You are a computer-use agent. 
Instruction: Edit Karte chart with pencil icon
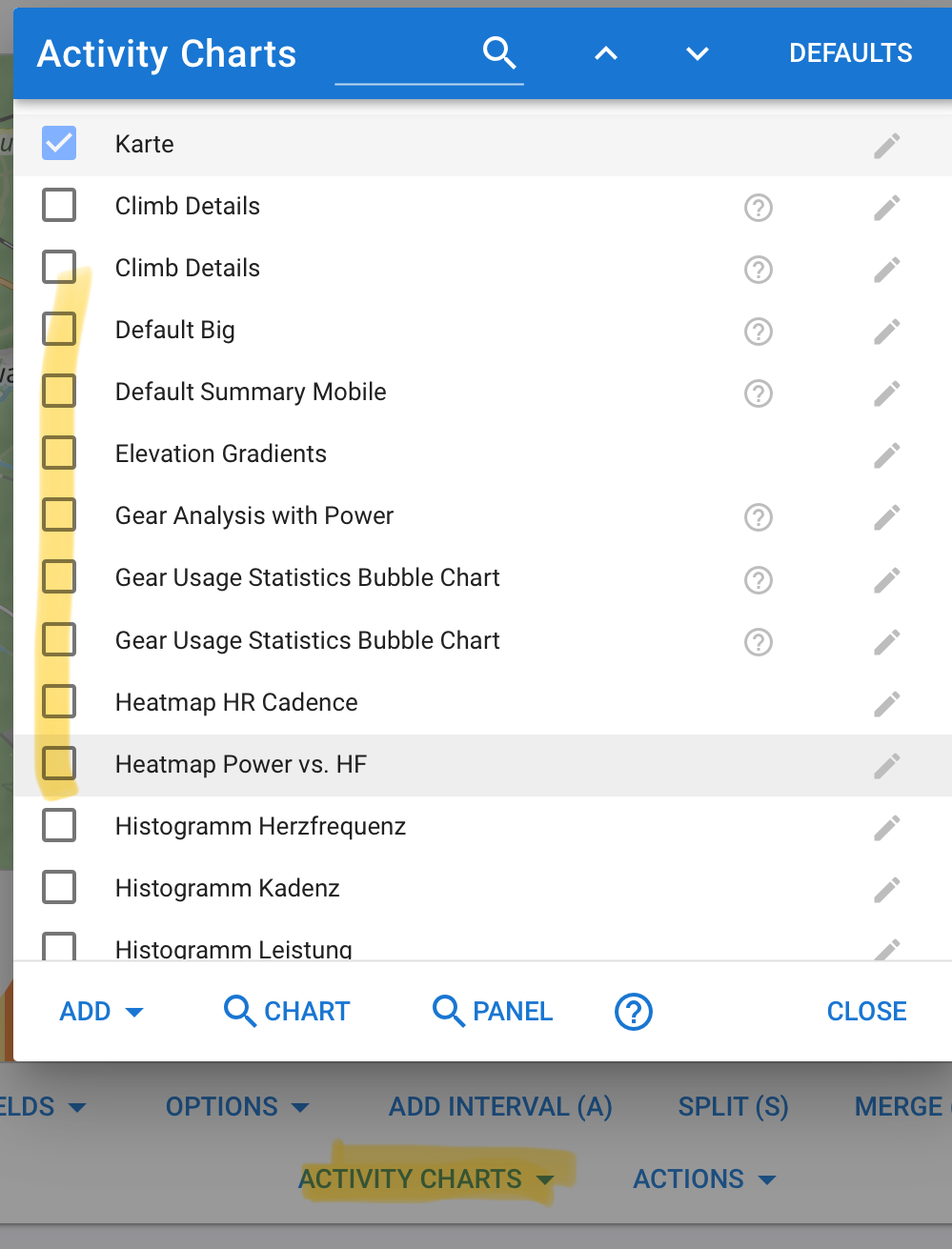887,145
